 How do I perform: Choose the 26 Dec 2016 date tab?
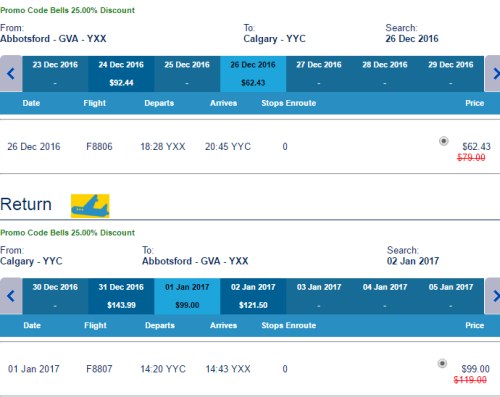click(x=253, y=74)
